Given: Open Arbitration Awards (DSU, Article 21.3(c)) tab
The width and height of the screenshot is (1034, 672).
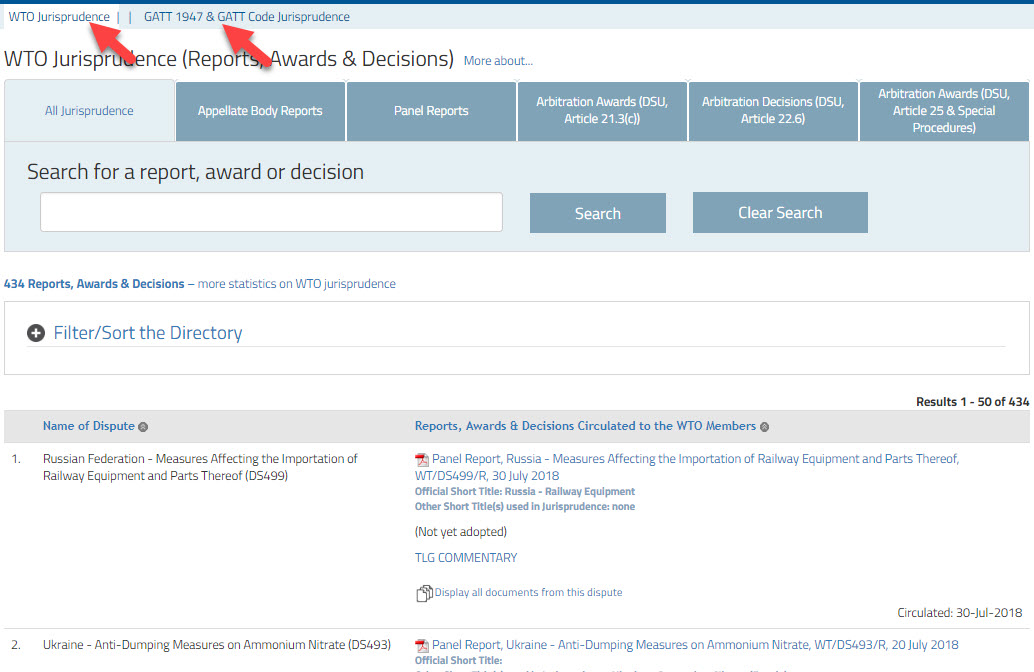Looking at the screenshot, I should point(602,111).
